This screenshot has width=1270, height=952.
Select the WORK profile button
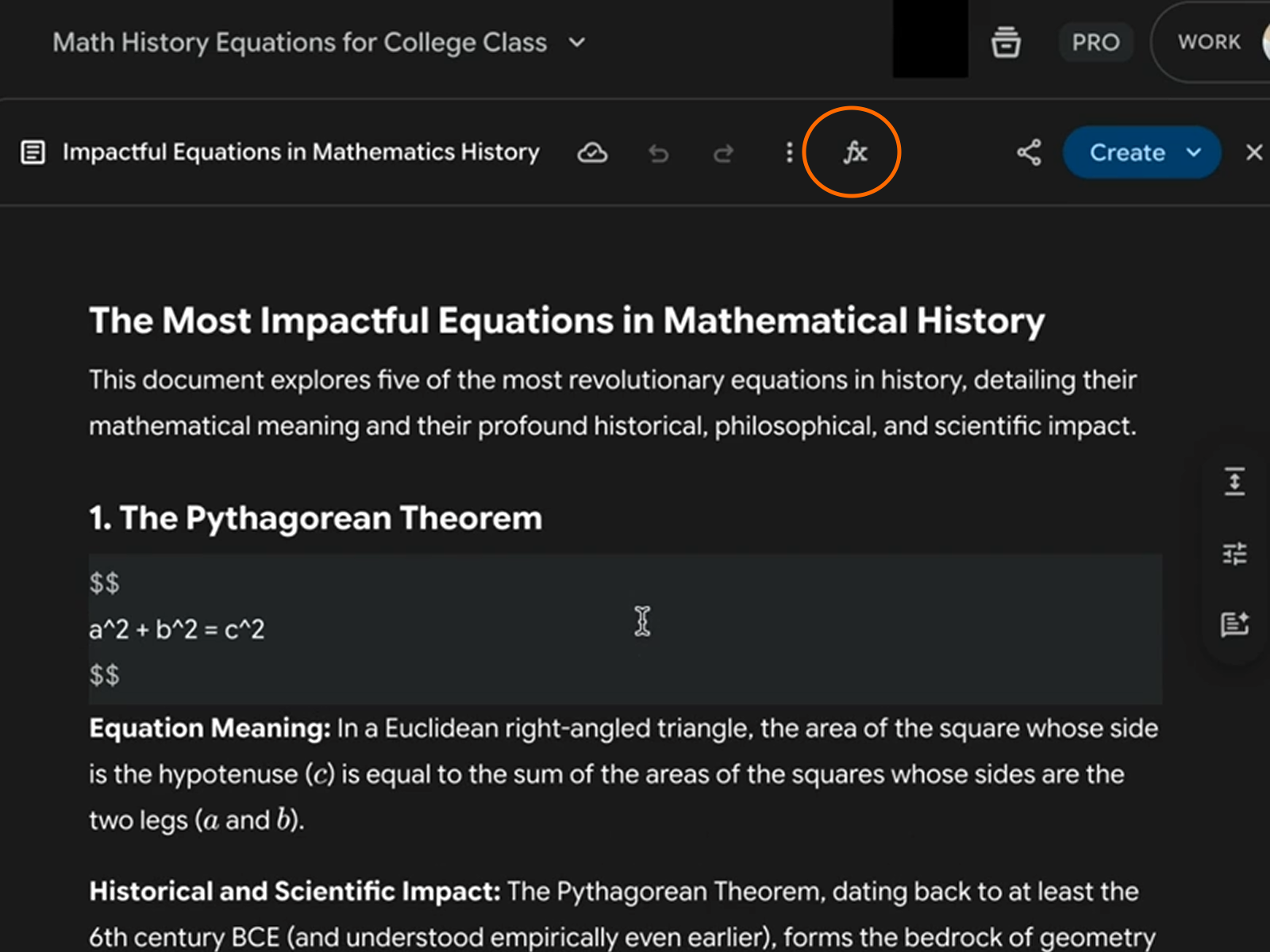coord(1209,42)
